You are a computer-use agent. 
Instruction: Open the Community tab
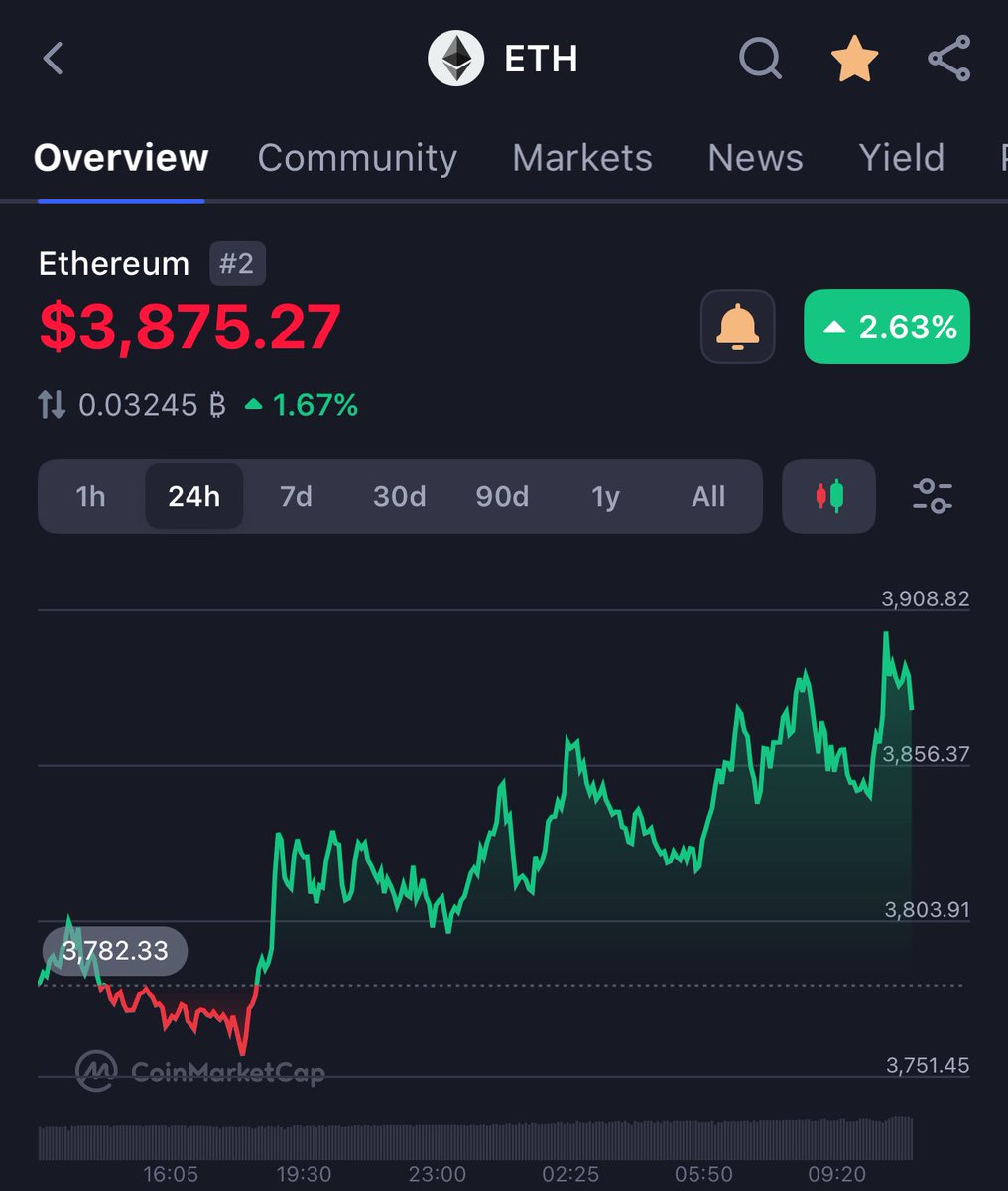(x=357, y=158)
